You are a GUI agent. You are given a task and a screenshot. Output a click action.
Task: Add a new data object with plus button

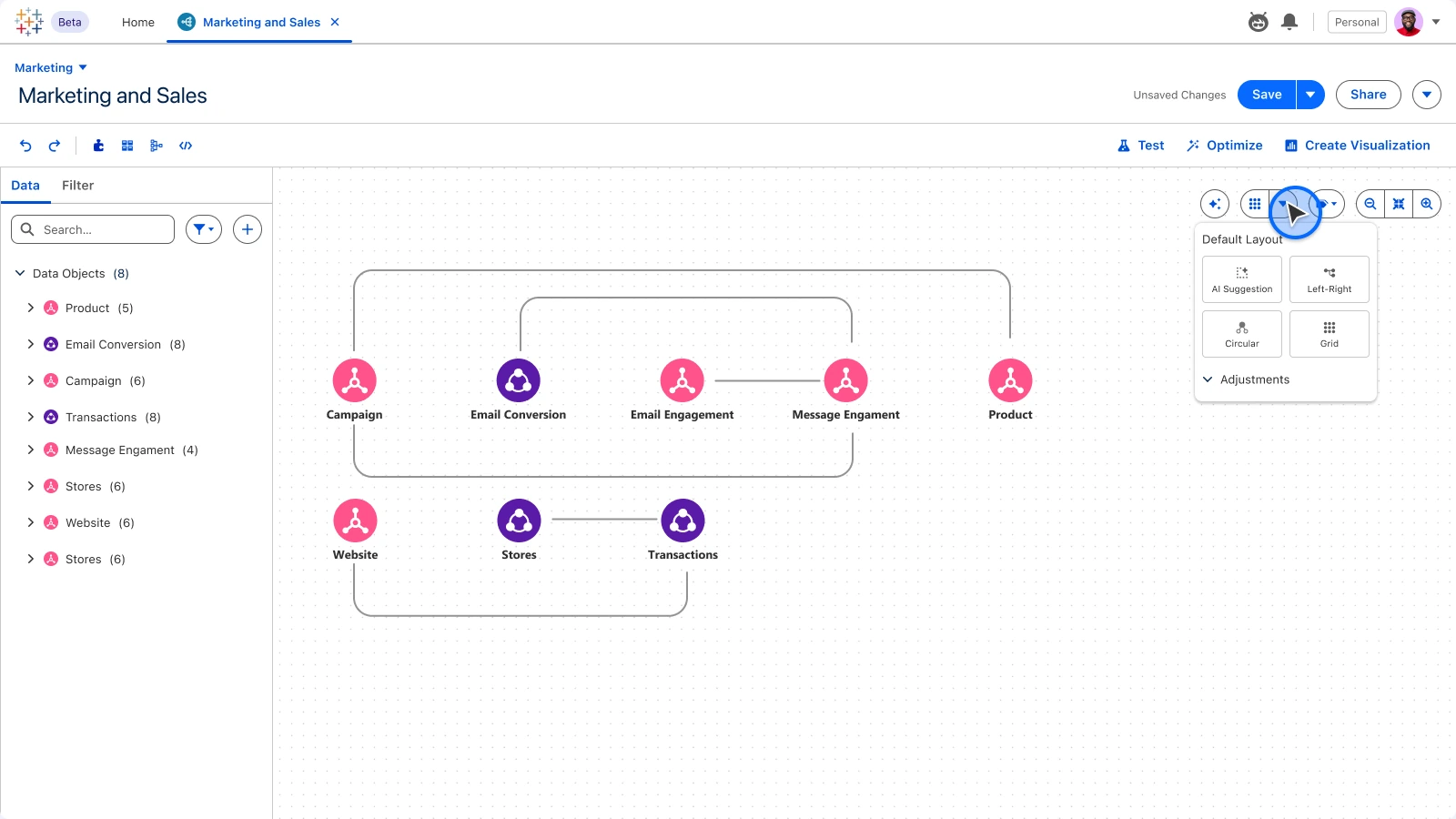(248, 229)
